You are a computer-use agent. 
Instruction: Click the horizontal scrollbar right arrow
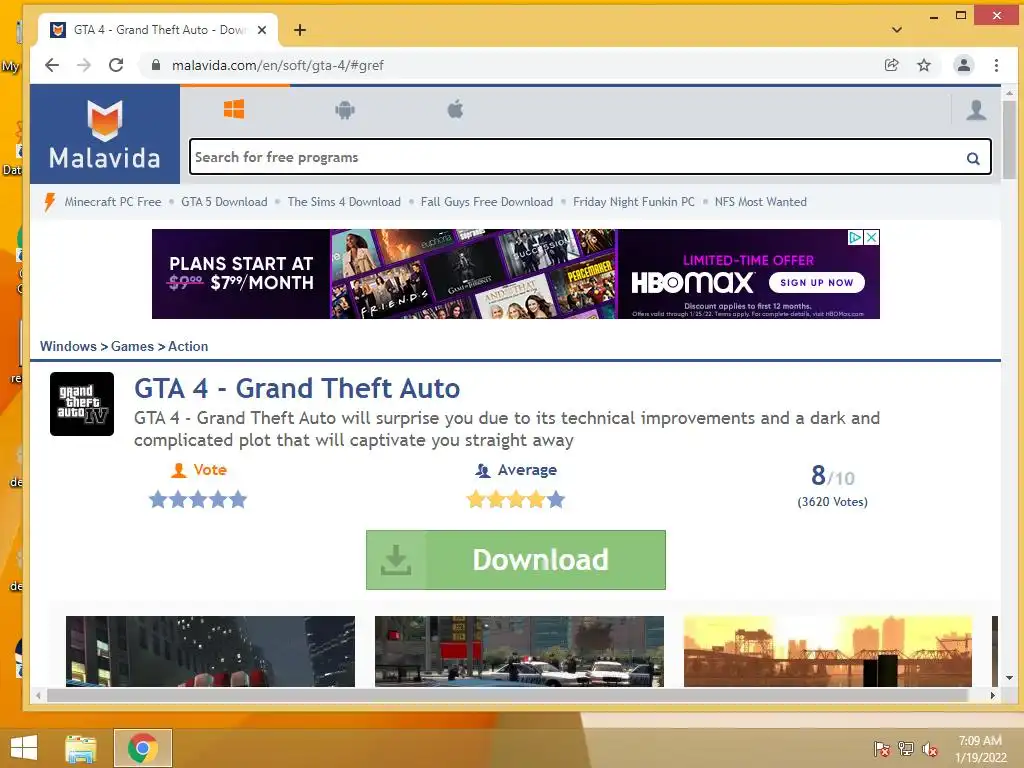click(x=993, y=696)
